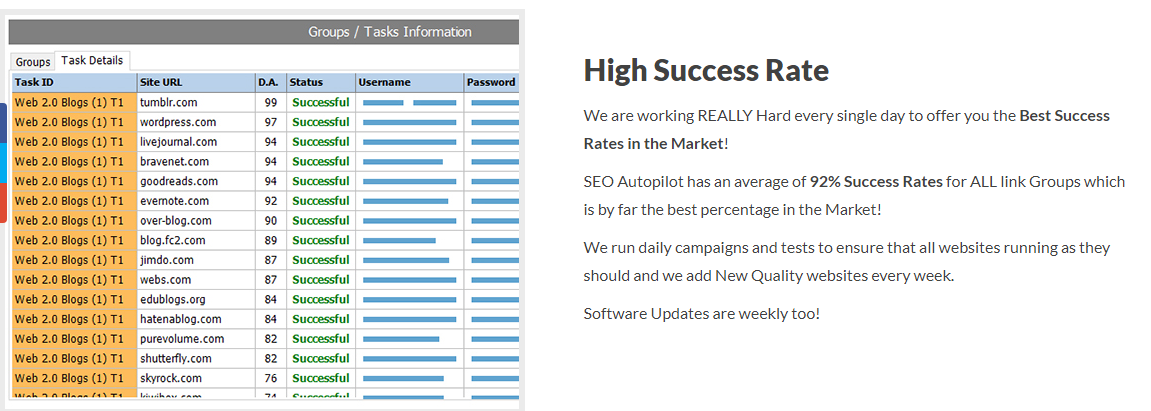The height and width of the screenshot is (411, 1151).
Task: Select the Task Details tab
Action: [x=92, y=60]
